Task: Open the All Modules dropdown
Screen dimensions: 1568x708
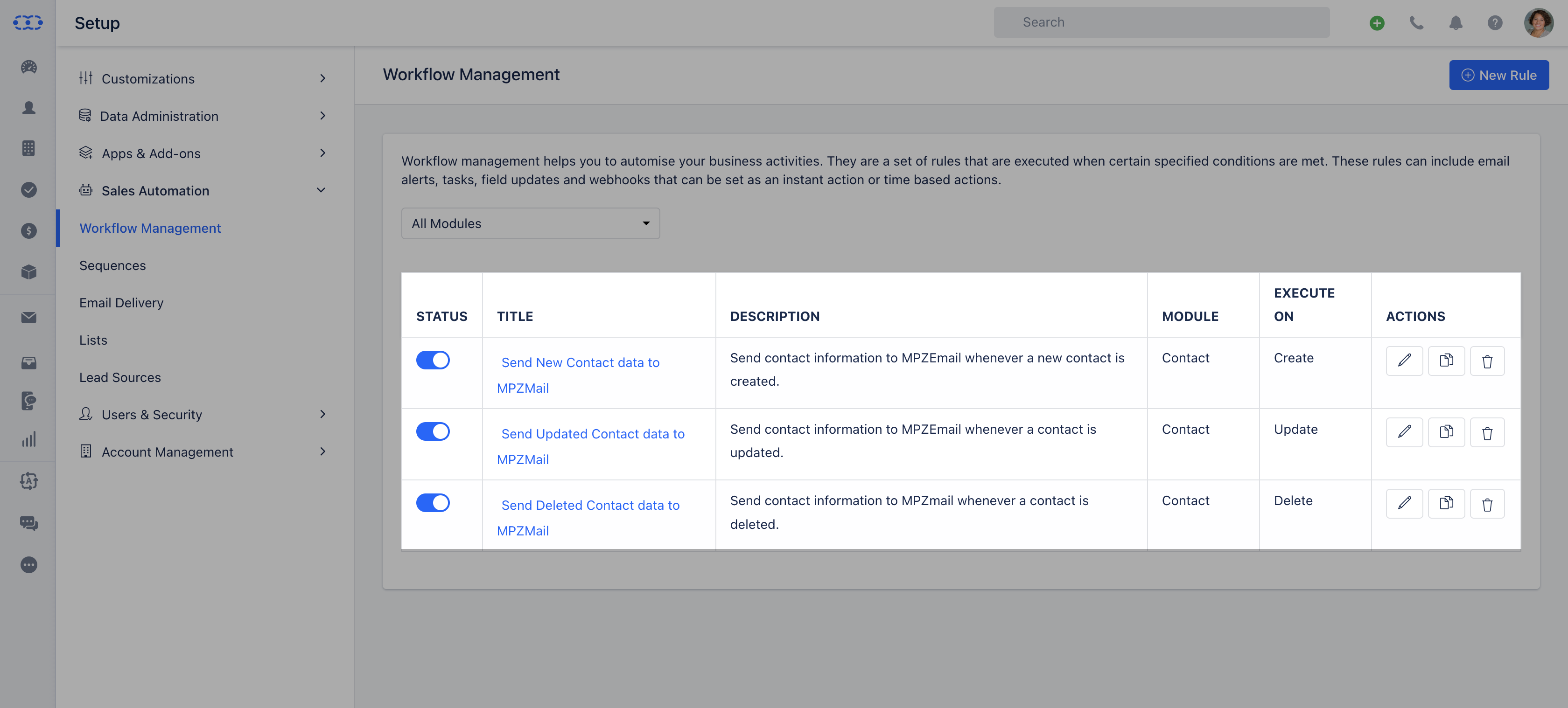Action: 530,223
